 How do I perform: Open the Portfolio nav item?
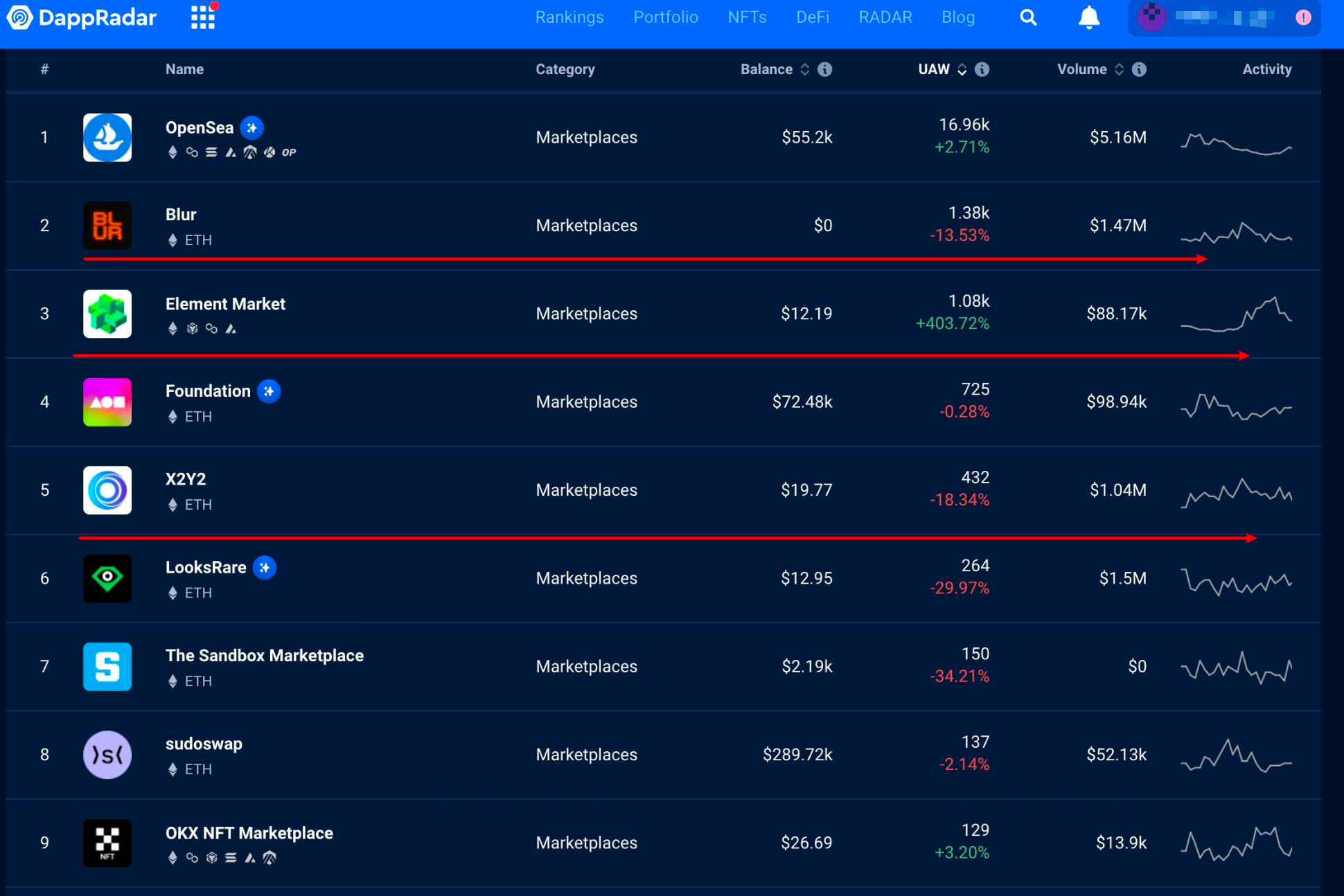click(x=666, y=17)
